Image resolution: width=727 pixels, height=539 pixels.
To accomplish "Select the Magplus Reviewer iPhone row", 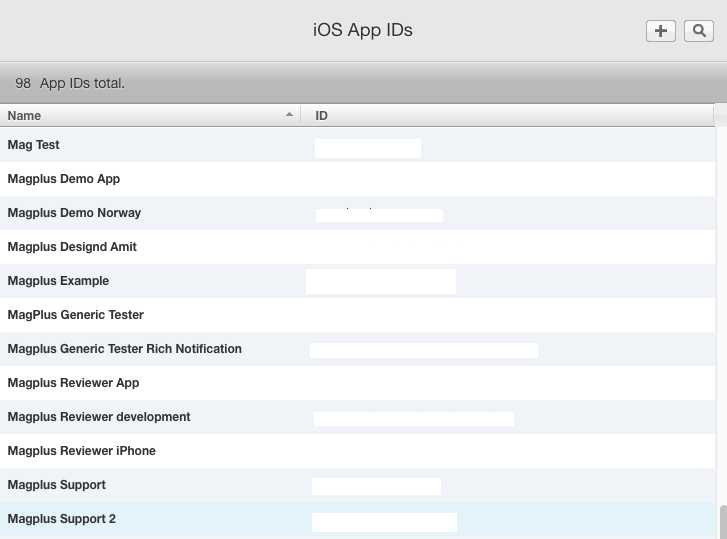I will 357,451.
